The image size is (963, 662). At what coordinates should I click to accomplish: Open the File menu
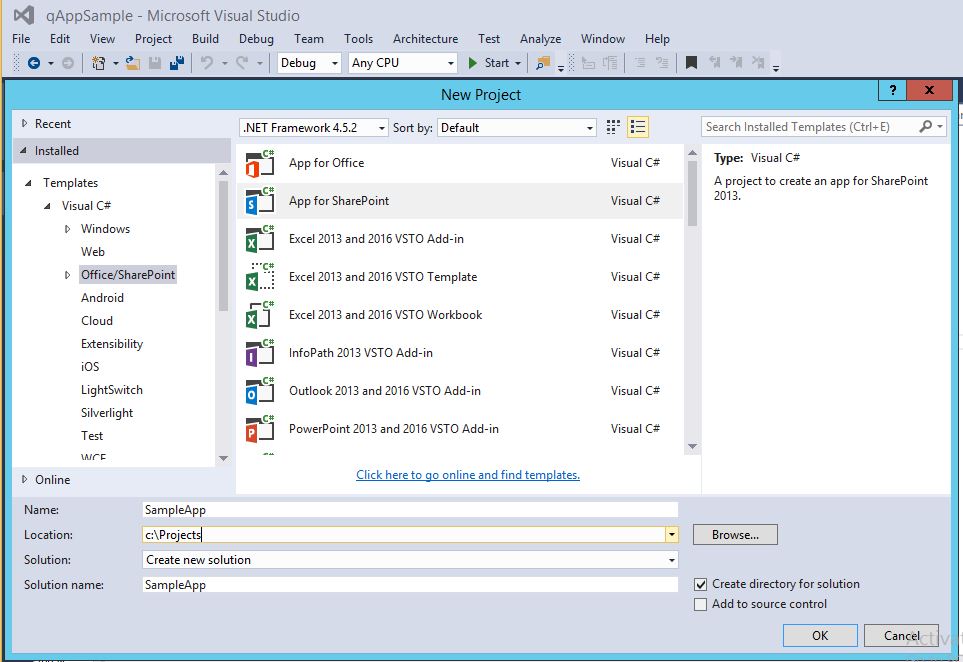21,39
